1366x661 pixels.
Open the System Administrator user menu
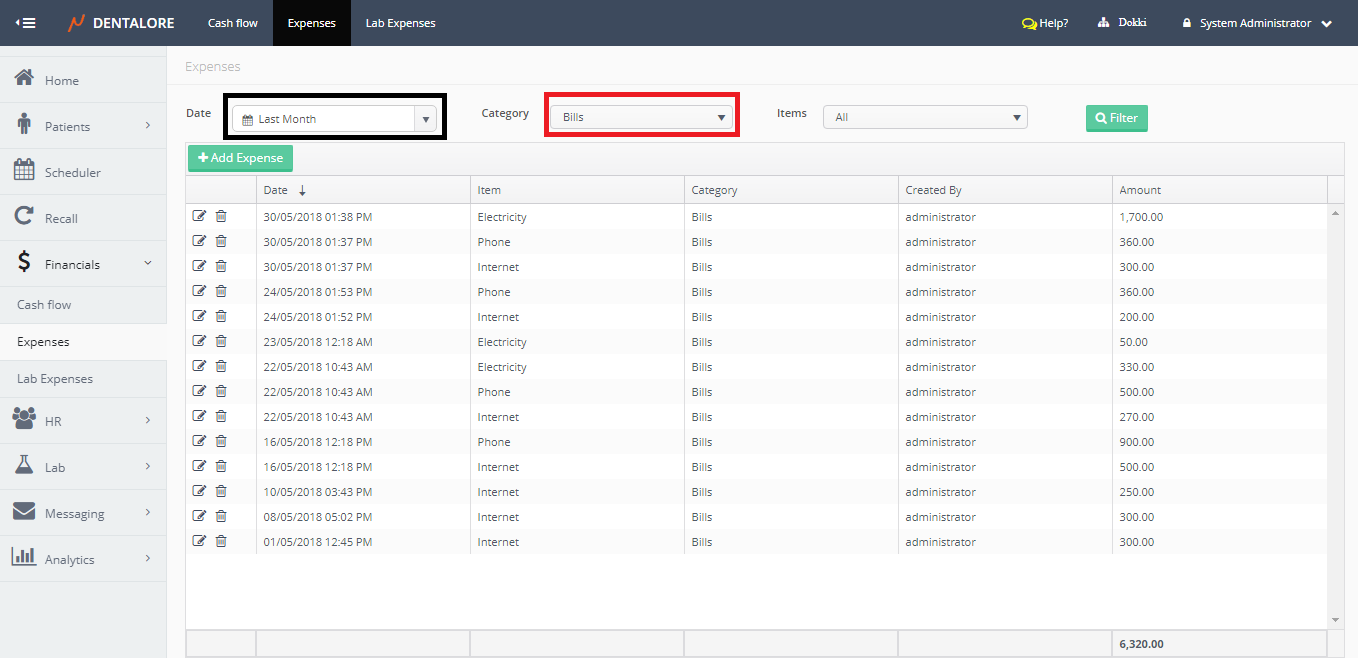pyautogui.click(x=1257, y=23)
